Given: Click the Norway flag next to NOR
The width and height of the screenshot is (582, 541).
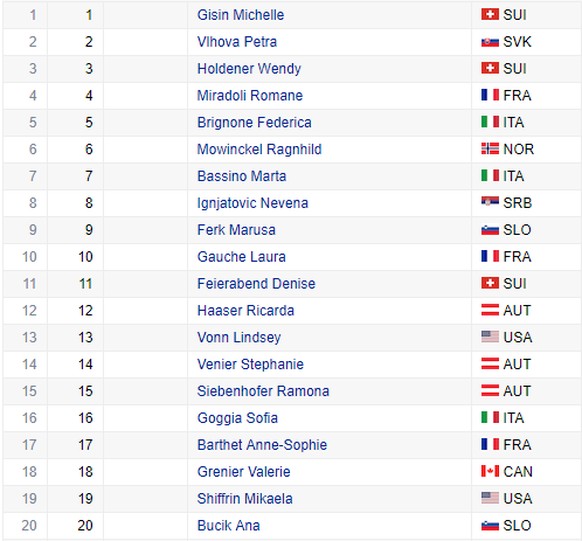Looking at the screenshot, I should tap(490, 149).
